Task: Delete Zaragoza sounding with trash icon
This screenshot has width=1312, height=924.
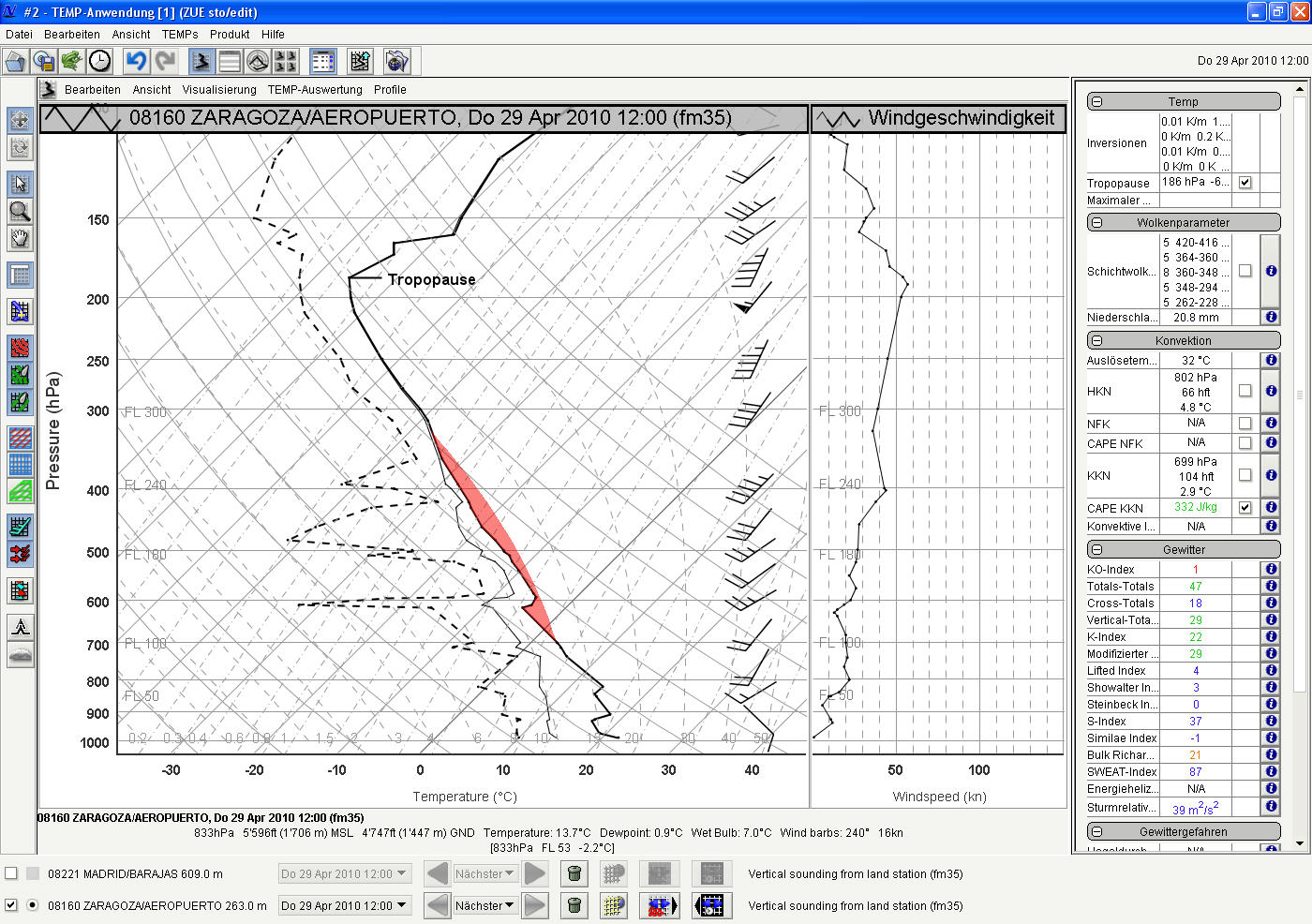Action: click(574, 905)
